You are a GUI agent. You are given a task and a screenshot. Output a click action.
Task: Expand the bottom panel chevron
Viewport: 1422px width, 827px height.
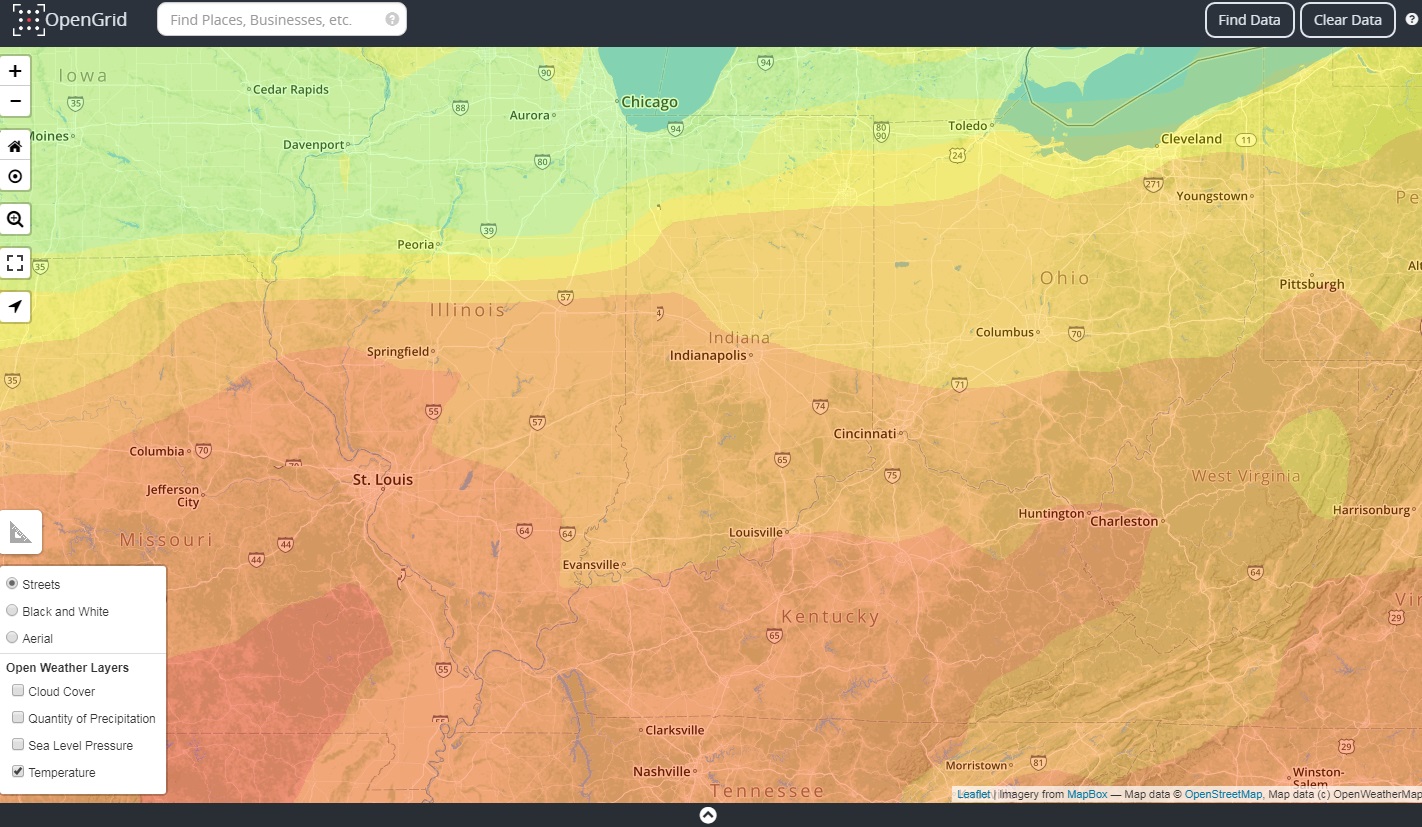click(x=708, y=815)
